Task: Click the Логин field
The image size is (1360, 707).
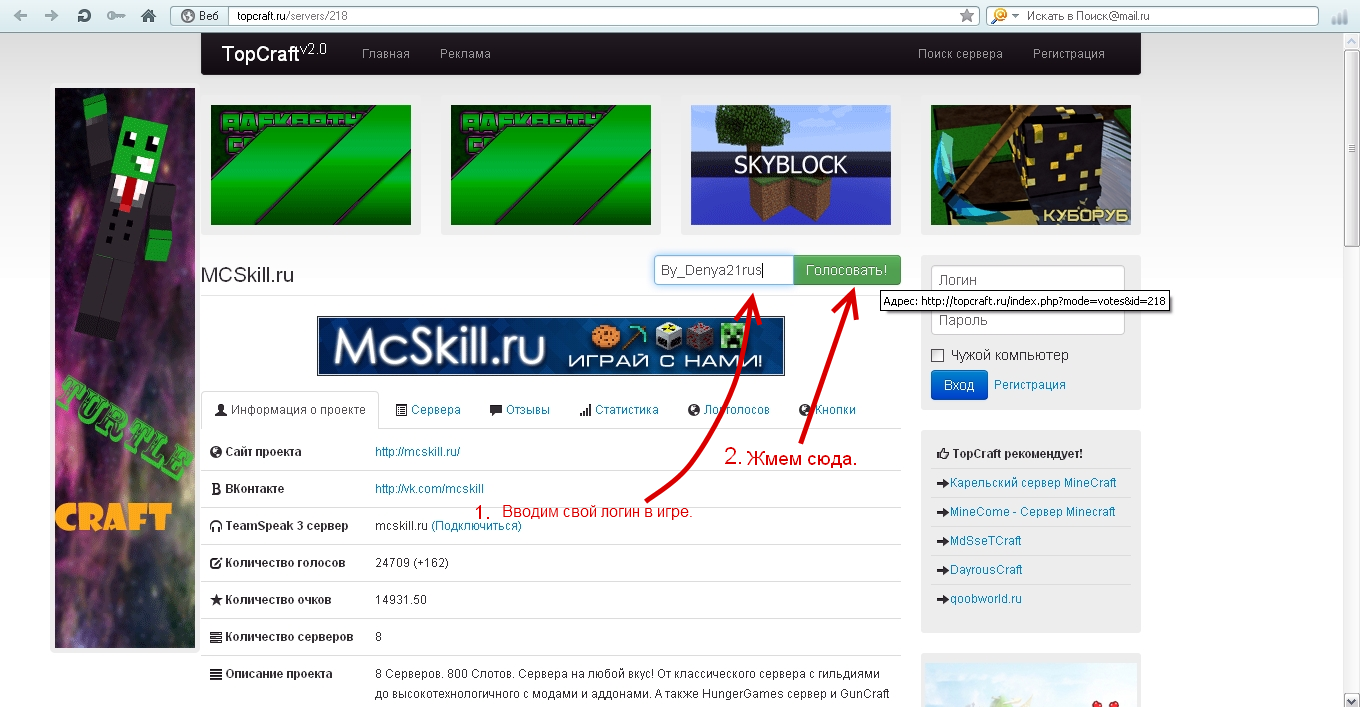Action: pos(1028,280)
